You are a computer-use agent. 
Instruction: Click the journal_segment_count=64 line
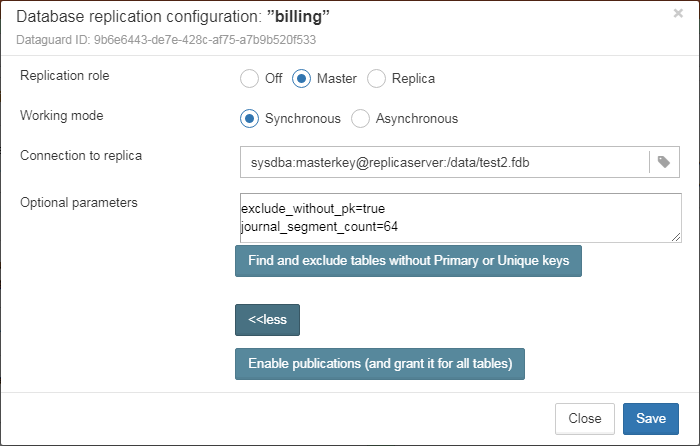point(320,227)
